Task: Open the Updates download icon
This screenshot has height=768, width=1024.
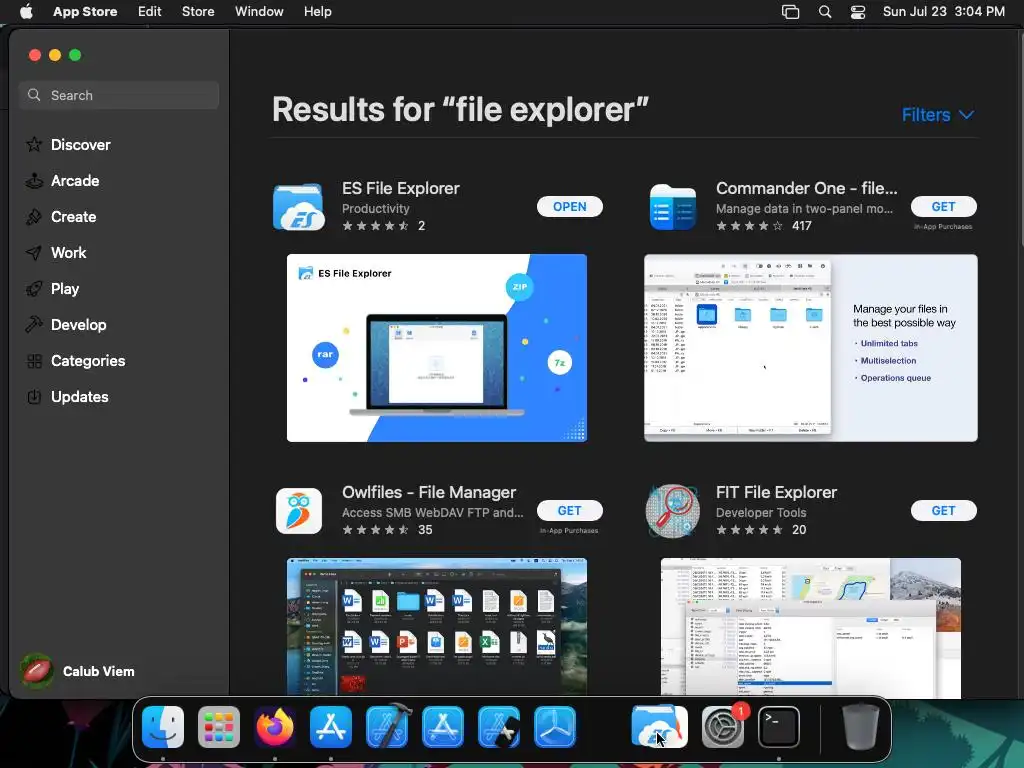Action: [x=34, y=396]
